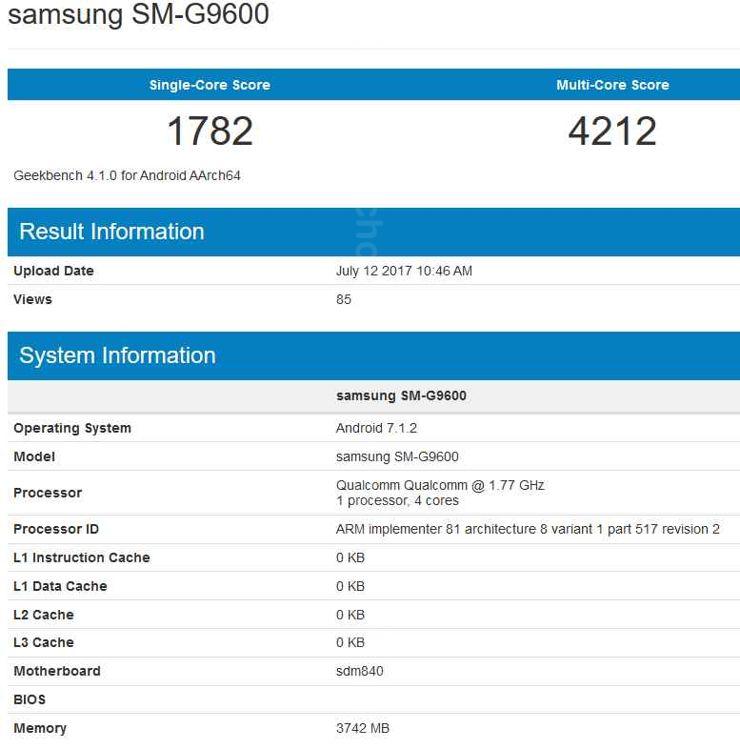This screenshot has height=749, width=740.
Task: Select the Android 7.1.2 value
Action: click(x=376, y=428)
